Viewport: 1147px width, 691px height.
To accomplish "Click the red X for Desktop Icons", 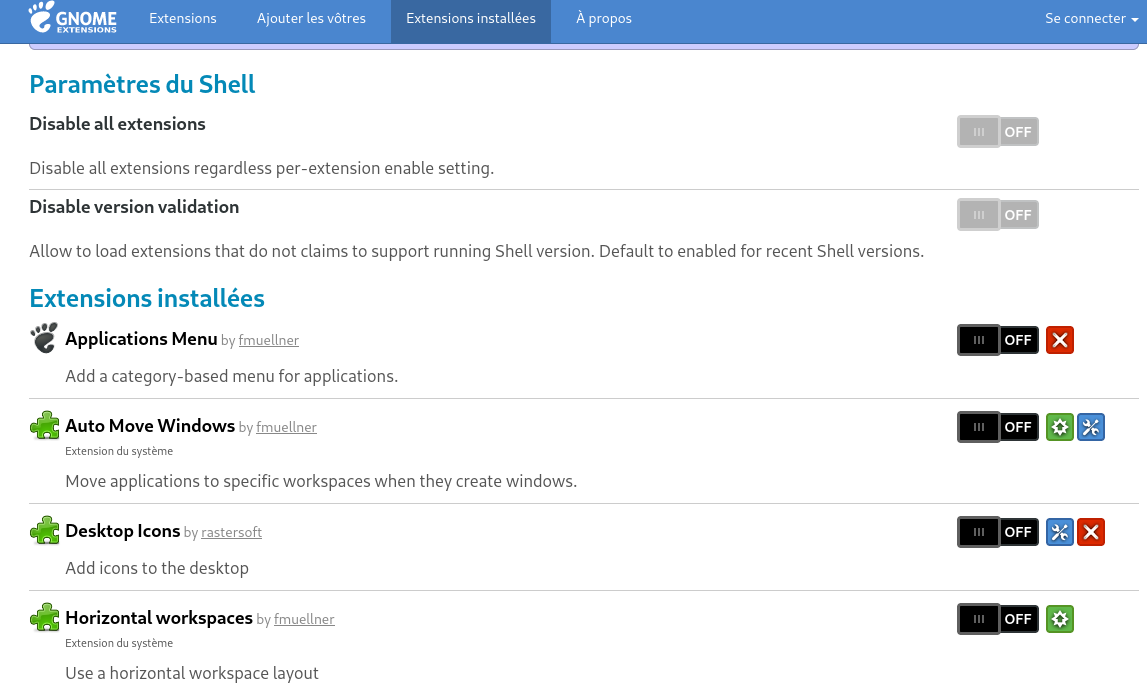I will click(x=1091, y=532).
